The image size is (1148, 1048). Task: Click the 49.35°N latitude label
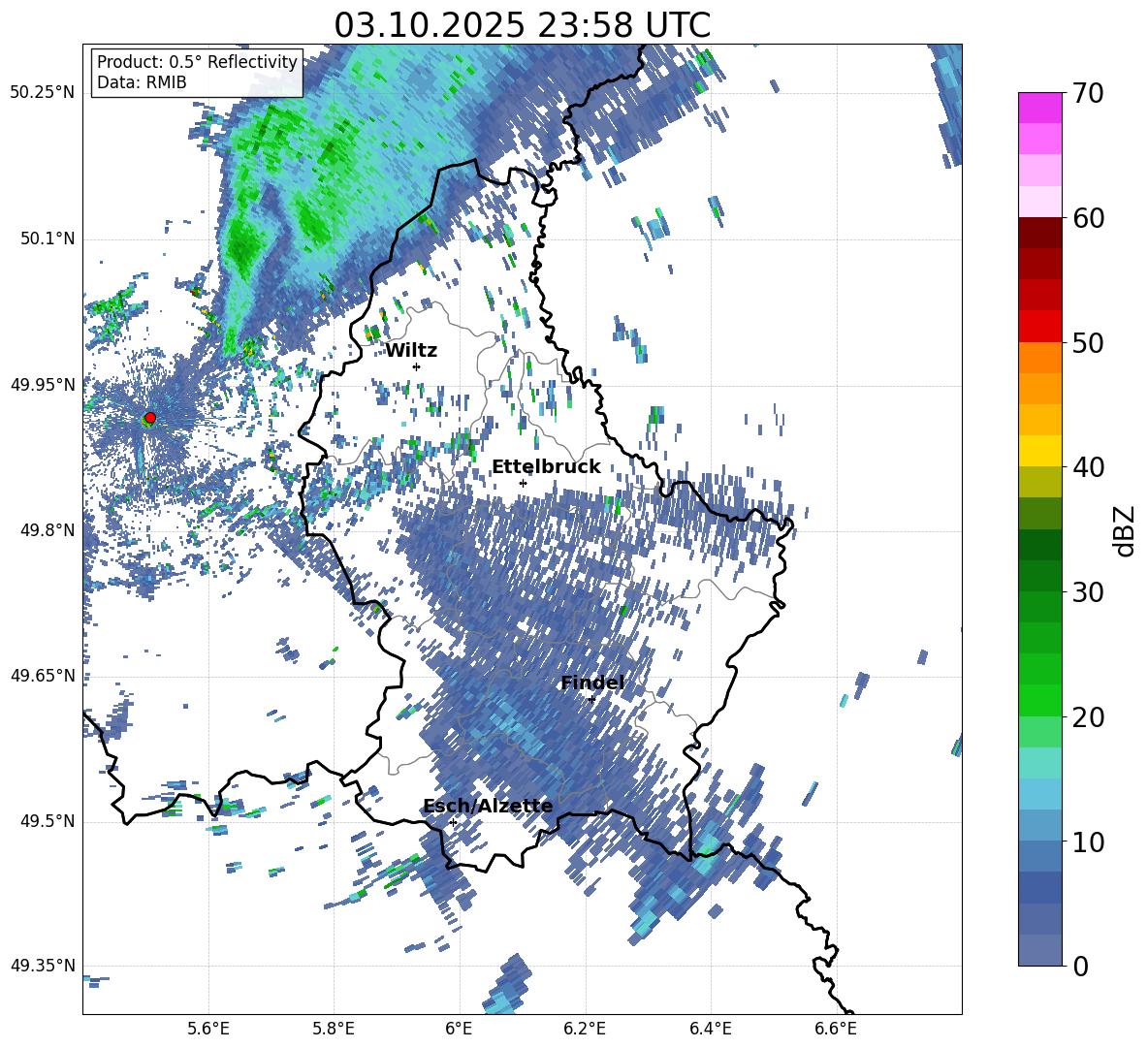tap(43, 966)
